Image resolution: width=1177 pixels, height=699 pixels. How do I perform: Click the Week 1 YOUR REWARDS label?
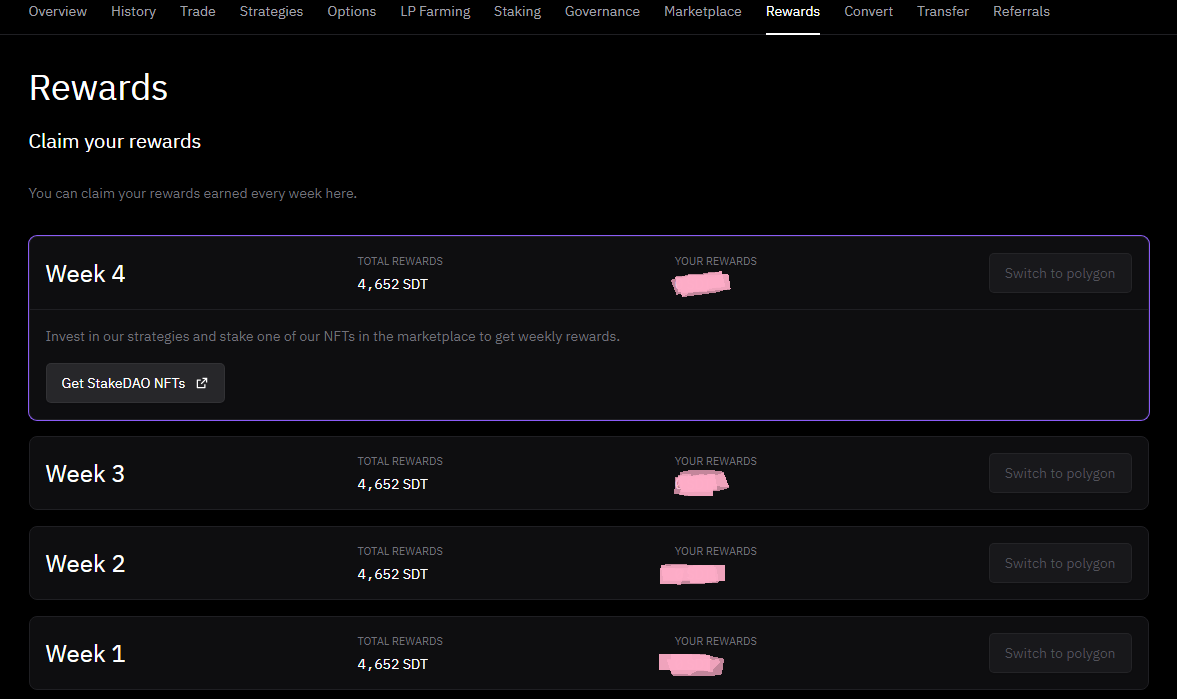pos(715,641)
